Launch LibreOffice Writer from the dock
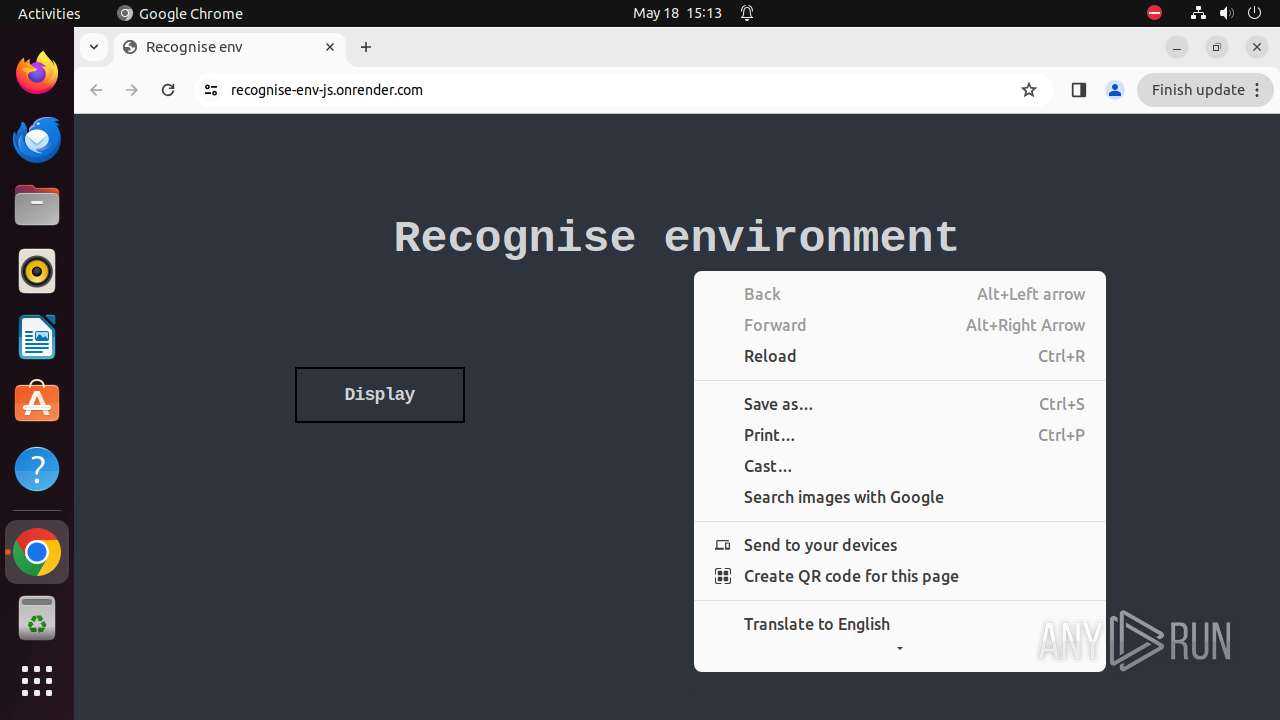The width and height of the screenshot is (1280, 720). [37, 337]
